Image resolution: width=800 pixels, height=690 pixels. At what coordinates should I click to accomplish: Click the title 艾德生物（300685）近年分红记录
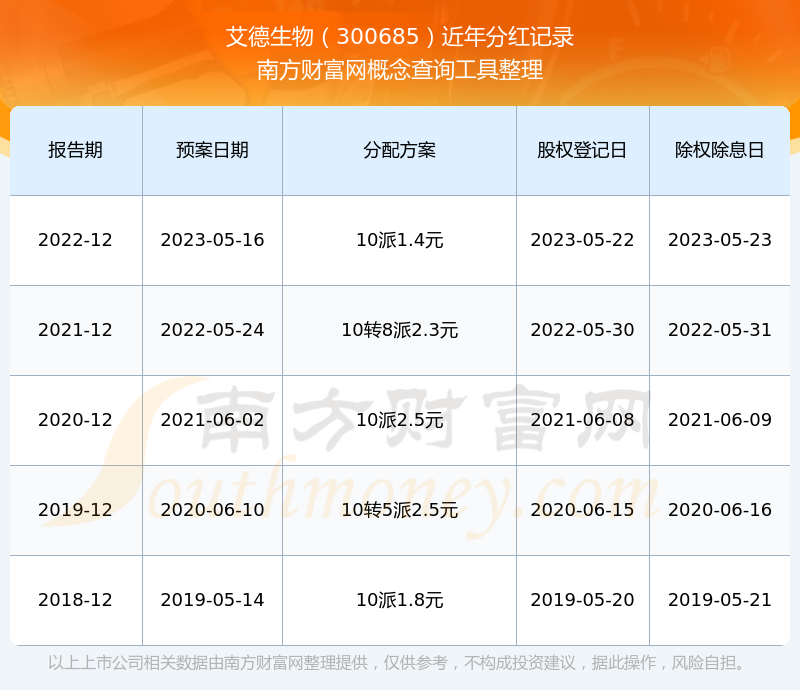399,37
